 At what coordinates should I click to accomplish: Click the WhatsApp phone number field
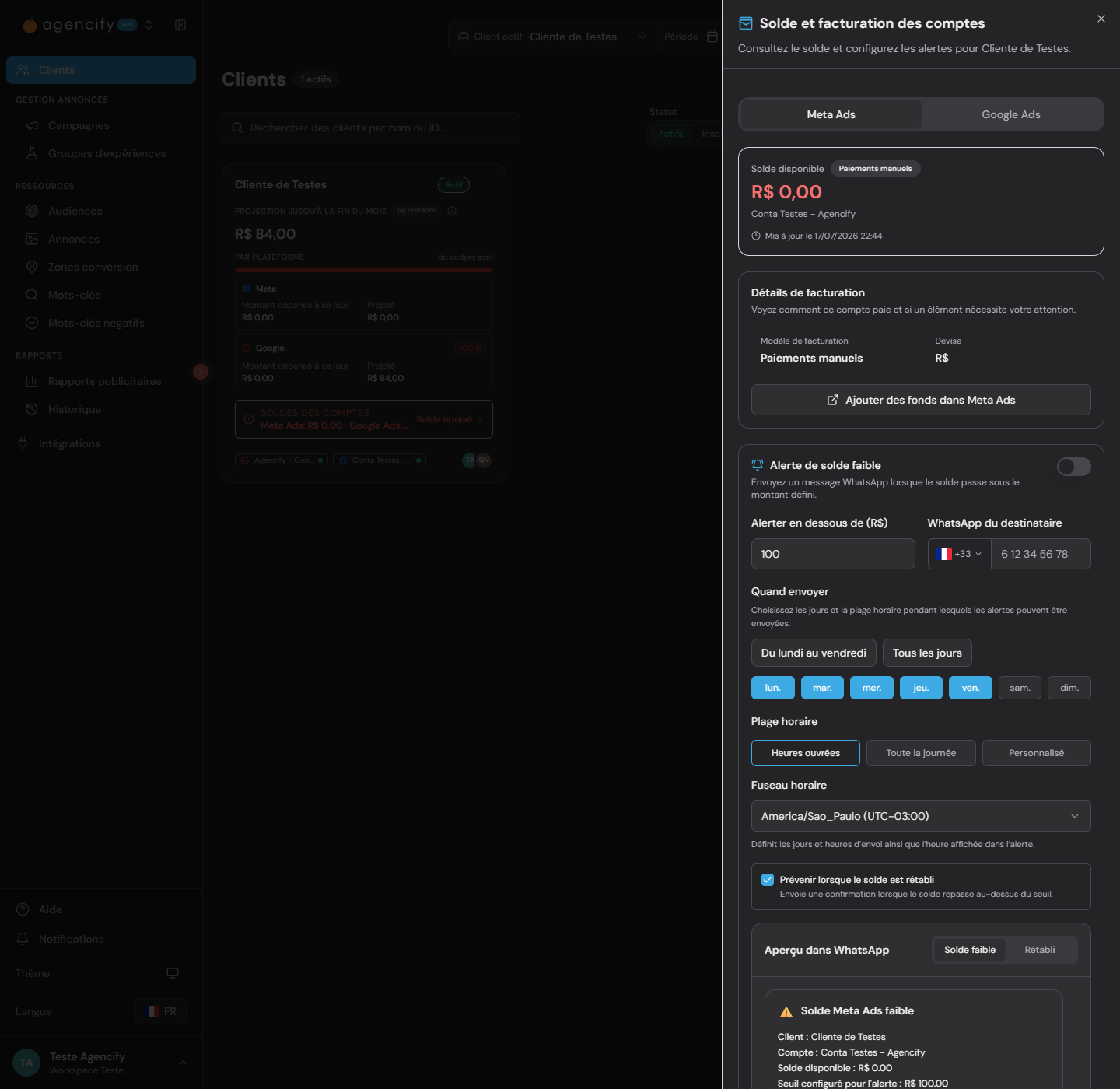tap(1041, 554)
